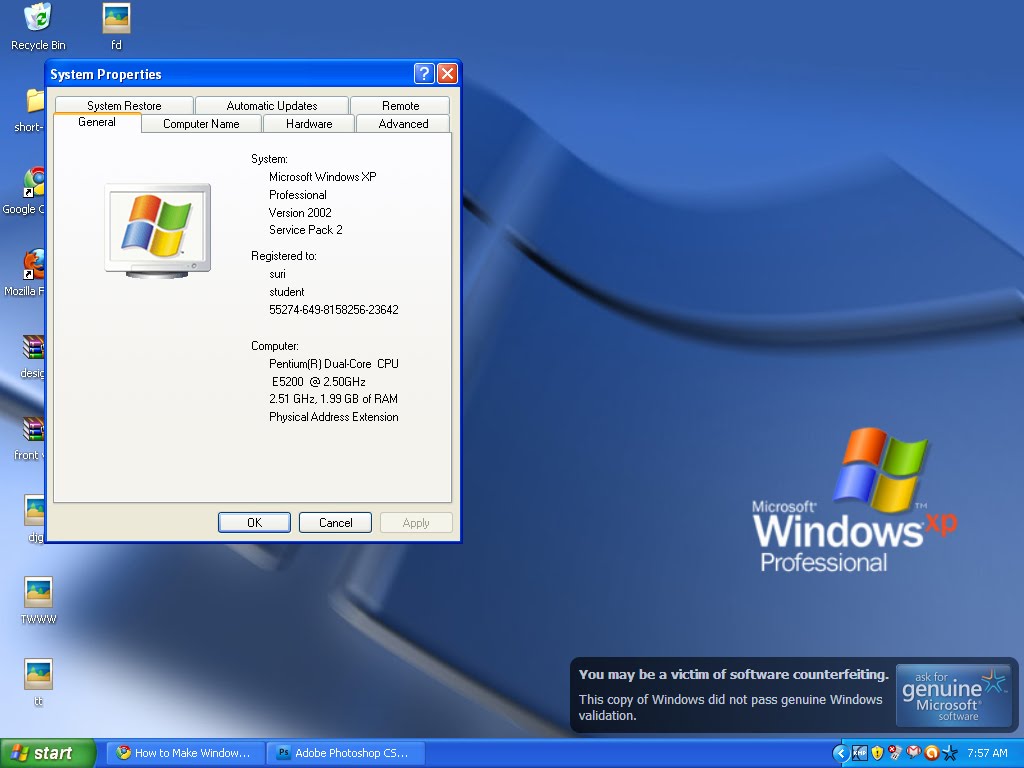Click the help question mark button in System Properties
Viewport: 1024px width, 768px height.
click(424, 73)
